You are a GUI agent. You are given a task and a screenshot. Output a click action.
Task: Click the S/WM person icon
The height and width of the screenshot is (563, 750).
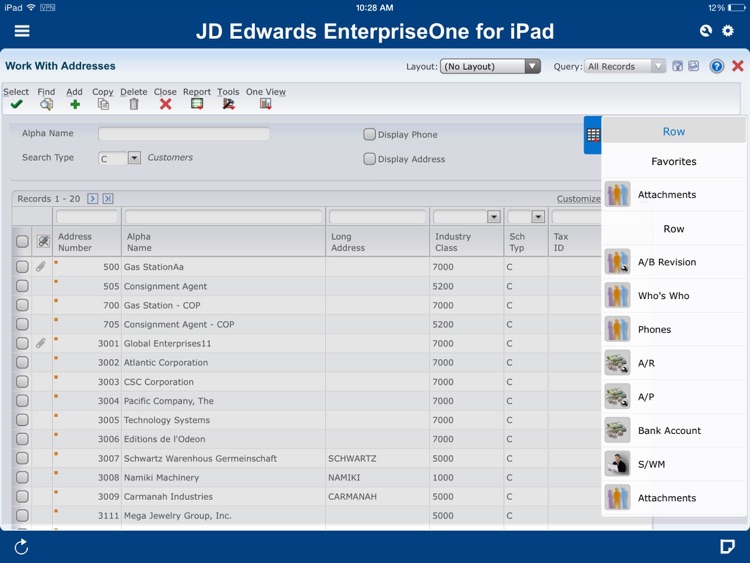618,464
